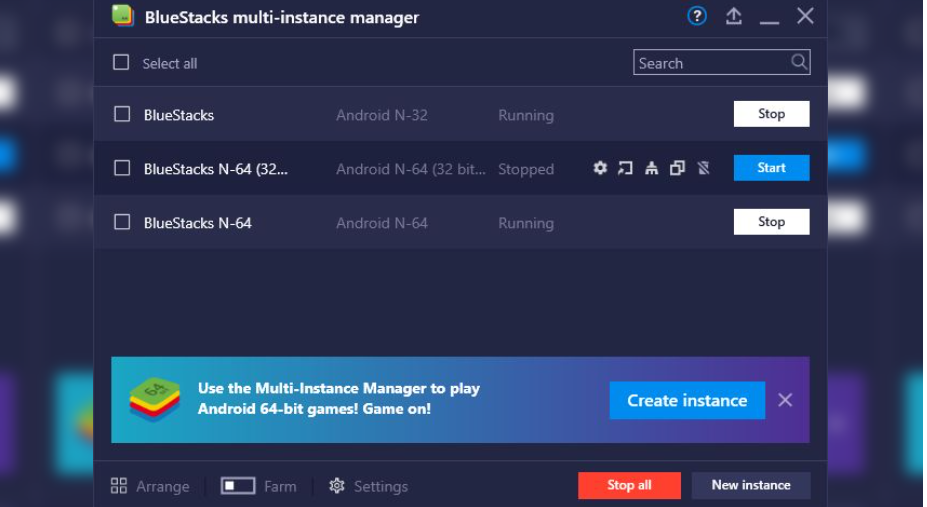This screenshot has height=507, width=927.
Task: Stop the BlueStacks N-64 instance
Action: click(772, 222)
